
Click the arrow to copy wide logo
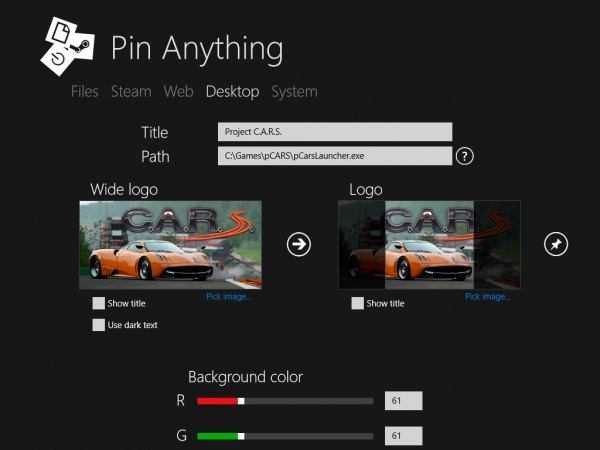(x=299, y=244)
